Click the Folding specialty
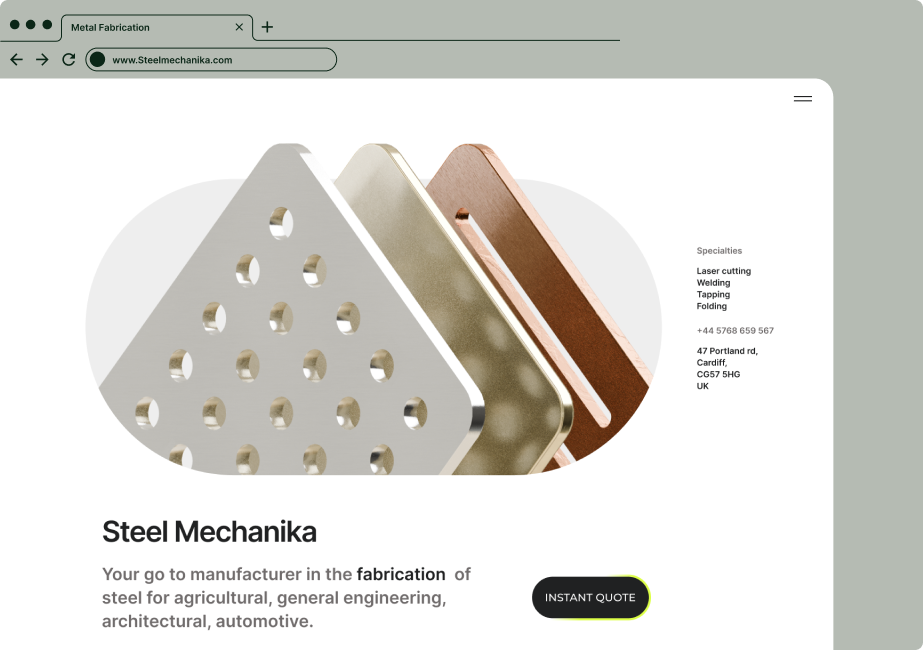The width and height of the screenshot is (923, 650). (712, 306)
